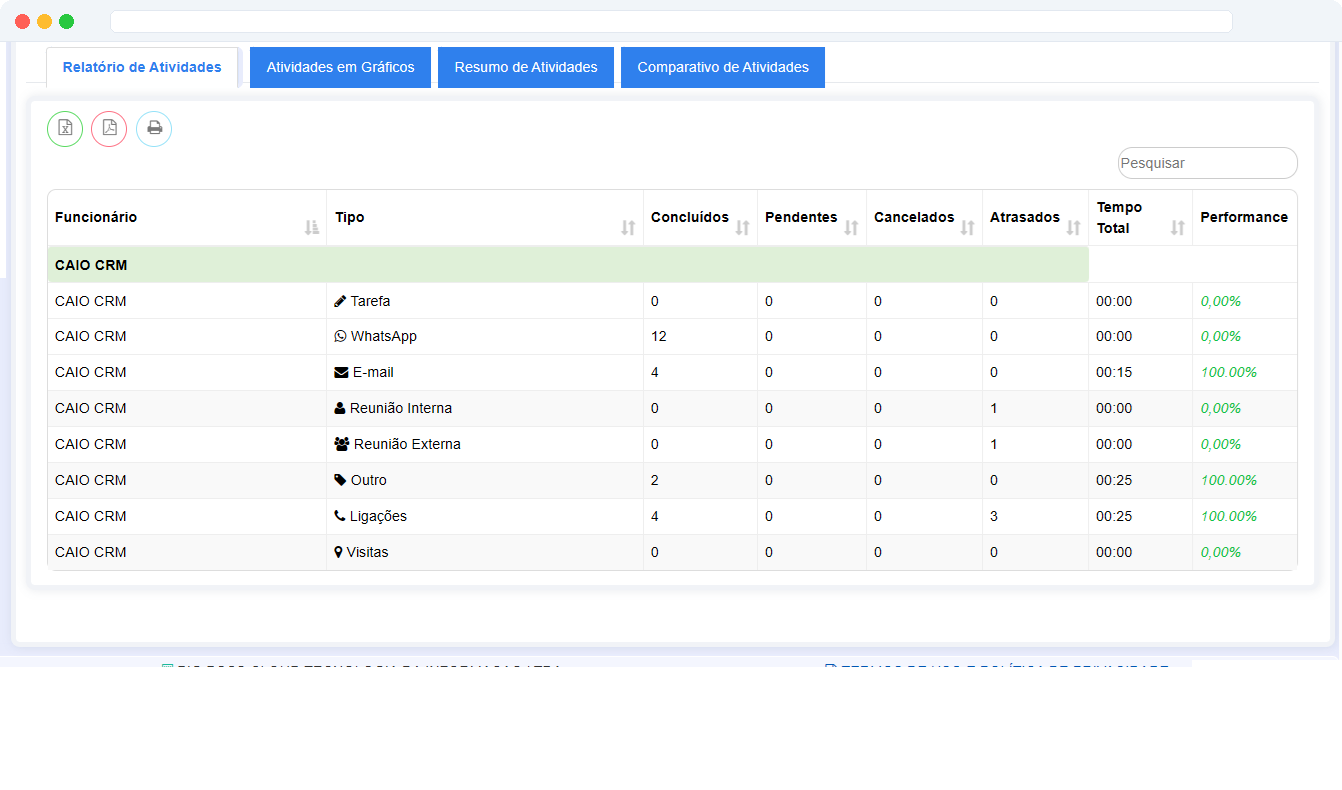This screenshot has height=790, width=1342.
Task: Click the 2 completed count for Outro
Action: (655, 481)
